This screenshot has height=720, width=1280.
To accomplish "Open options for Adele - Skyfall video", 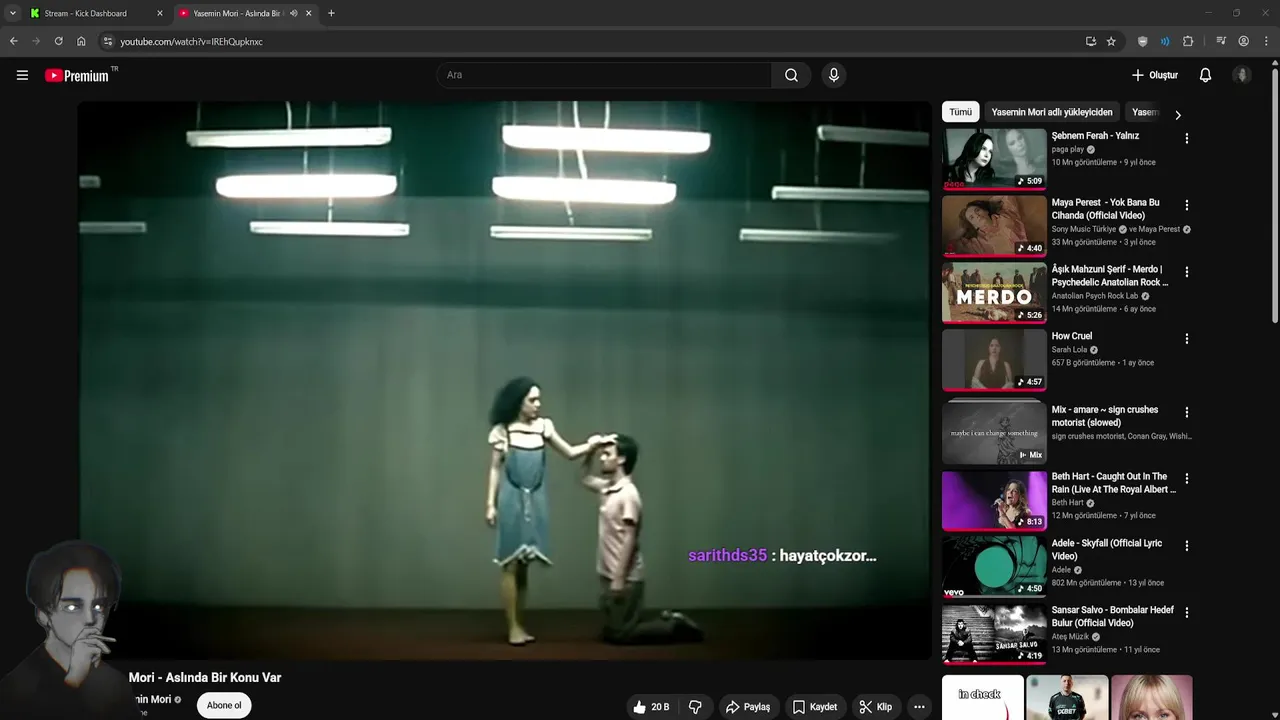I will coord(1187,546).
